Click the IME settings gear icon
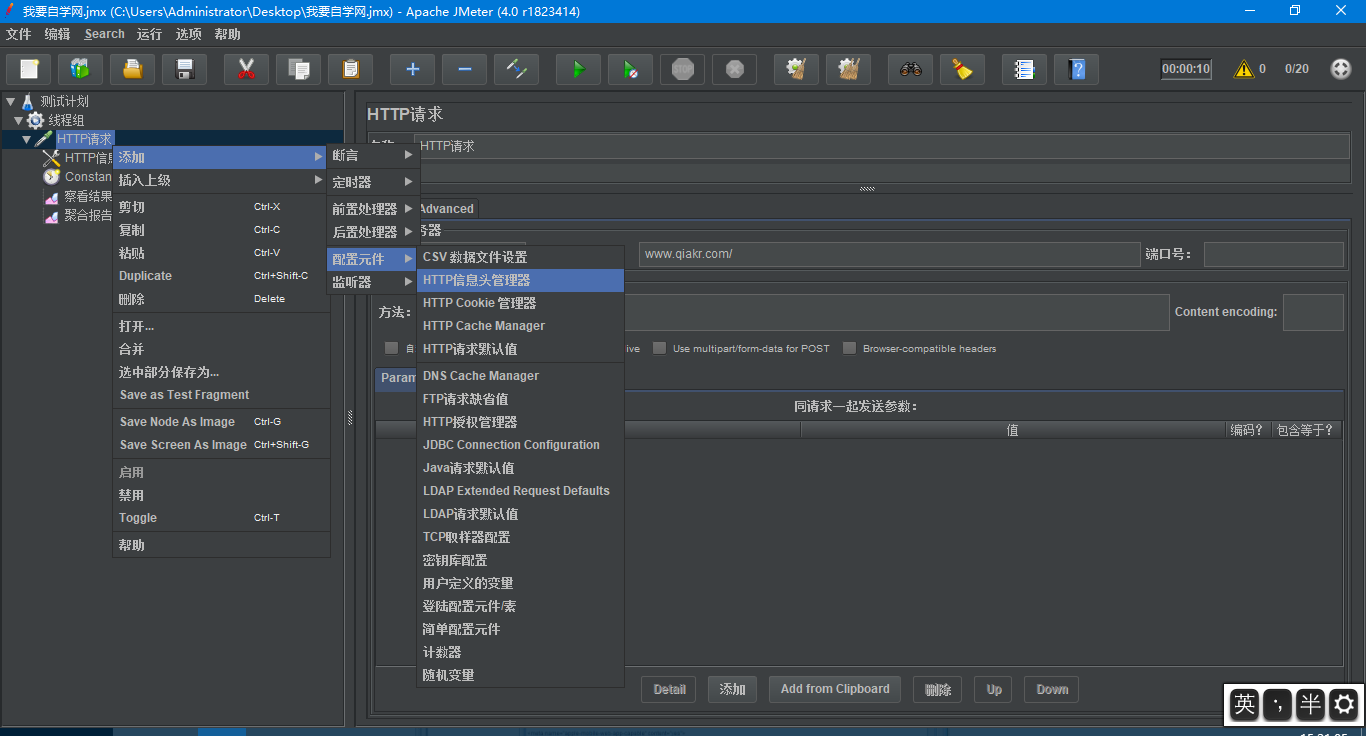Image resolution: width=1366 pixels, height=736 pixels. (x=1343, y=704)
